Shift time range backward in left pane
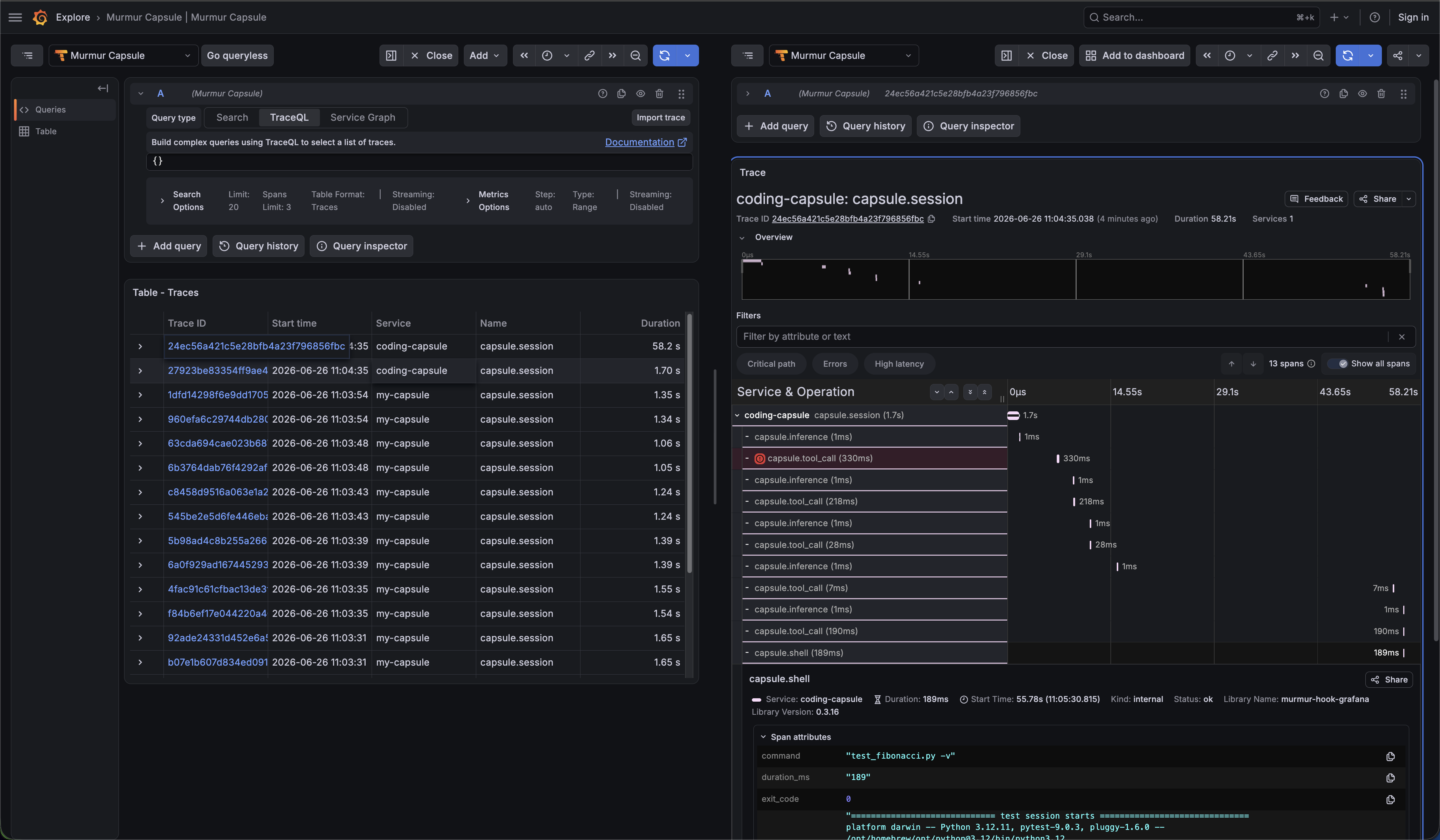 click(x=523, y=55)
